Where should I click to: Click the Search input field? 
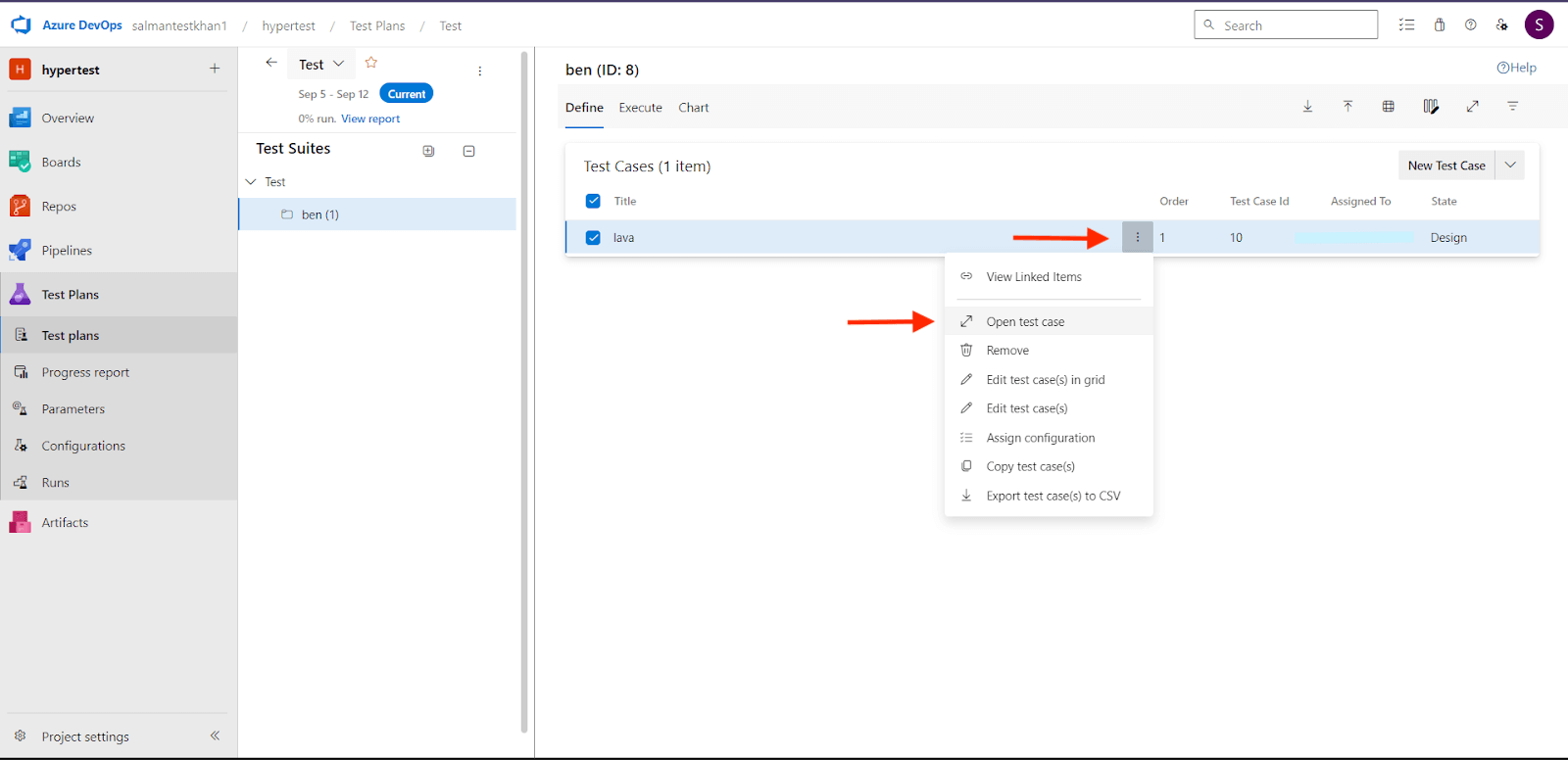point(1294,25)
